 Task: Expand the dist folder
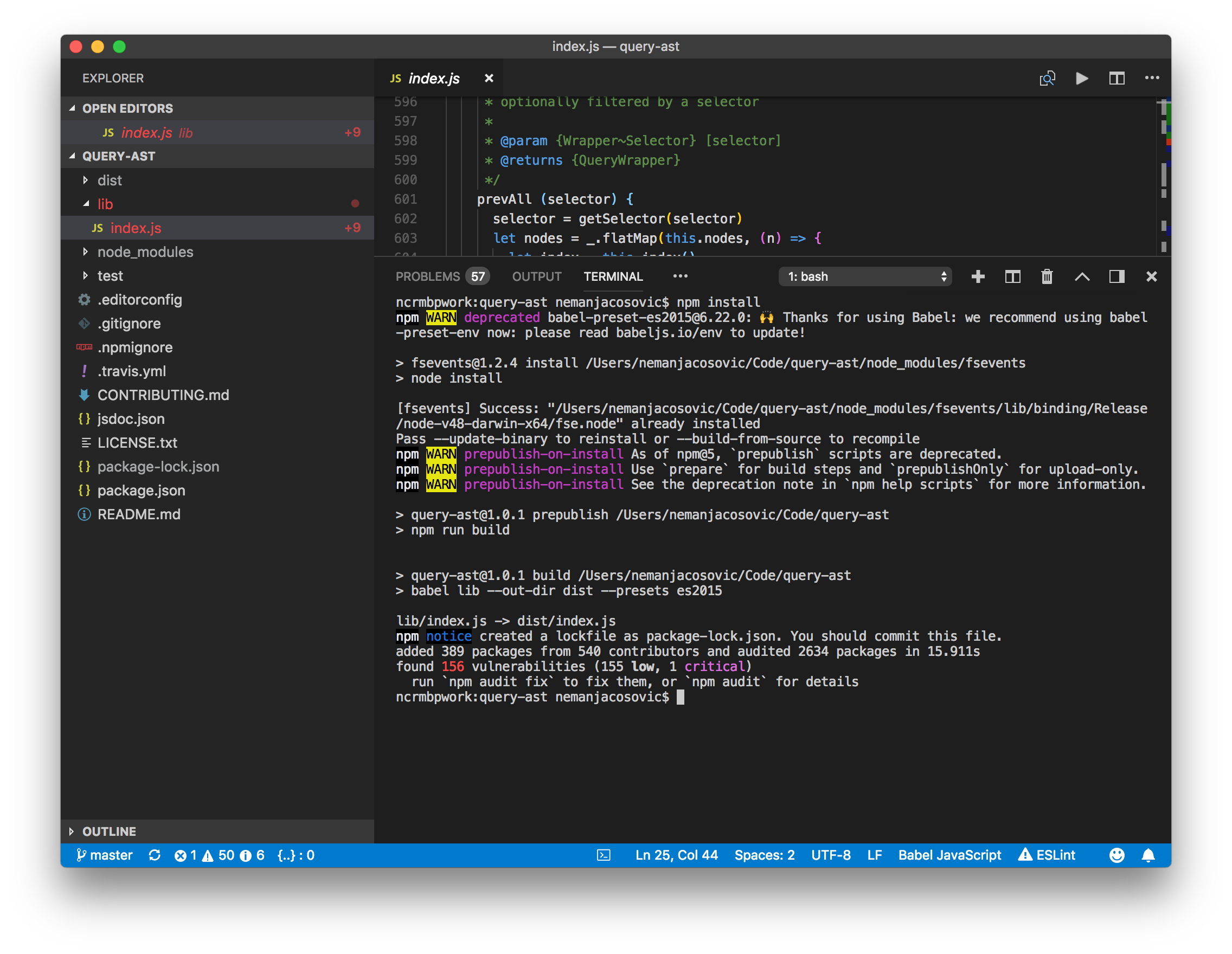[x=110, y=180]
